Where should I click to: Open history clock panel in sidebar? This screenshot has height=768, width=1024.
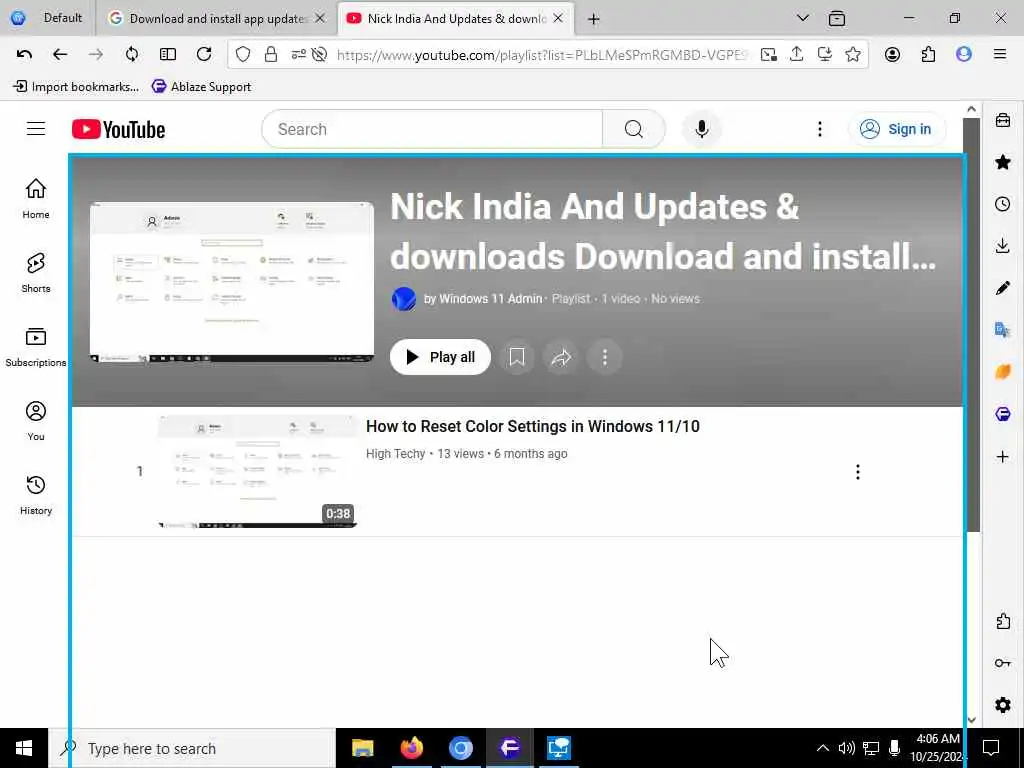(x=1002, y=204)
